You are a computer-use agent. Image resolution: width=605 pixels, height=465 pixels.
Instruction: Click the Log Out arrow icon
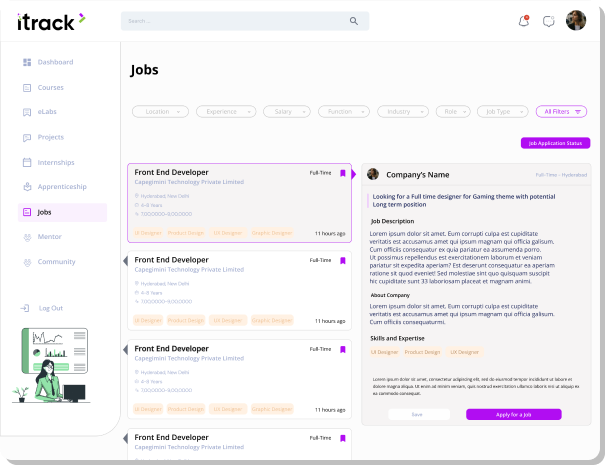tap(25, 308)
